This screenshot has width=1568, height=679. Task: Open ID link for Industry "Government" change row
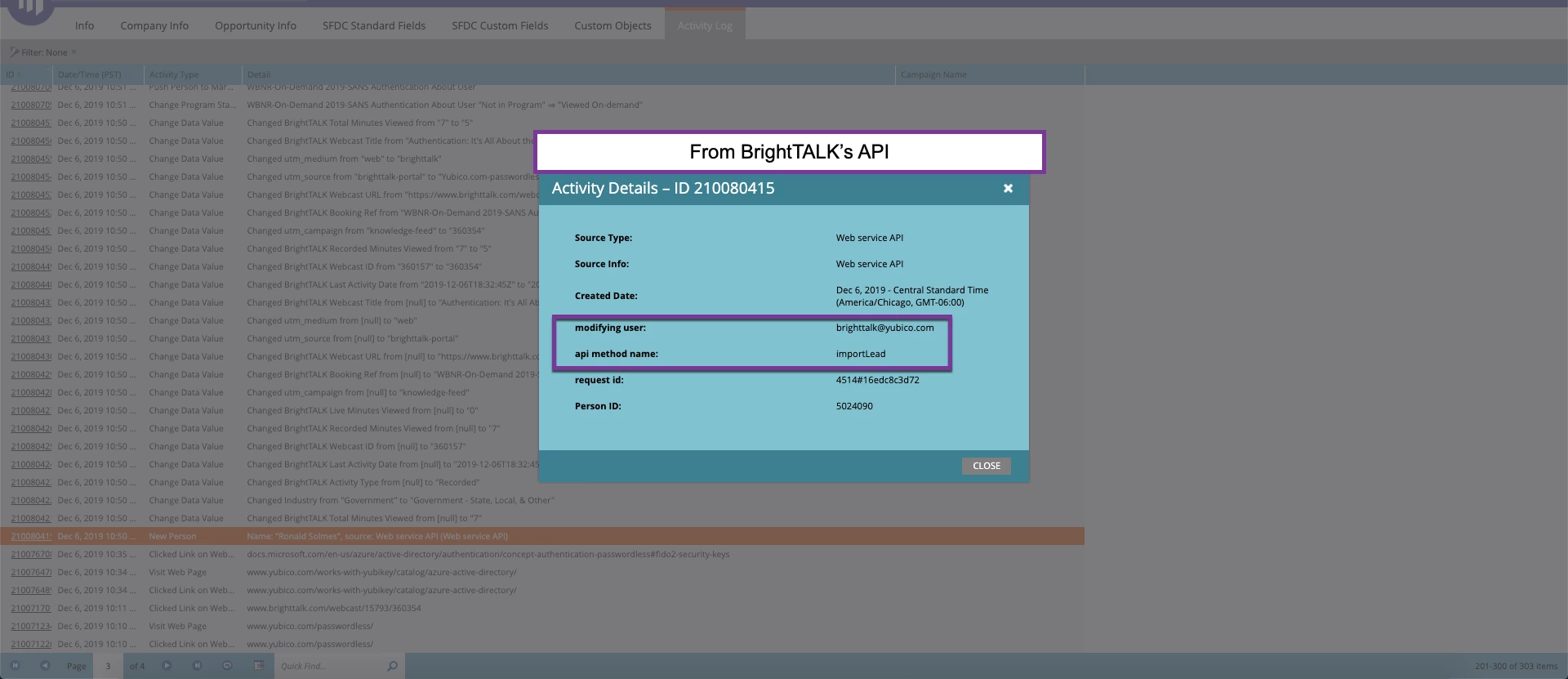(x=31, y=500)
